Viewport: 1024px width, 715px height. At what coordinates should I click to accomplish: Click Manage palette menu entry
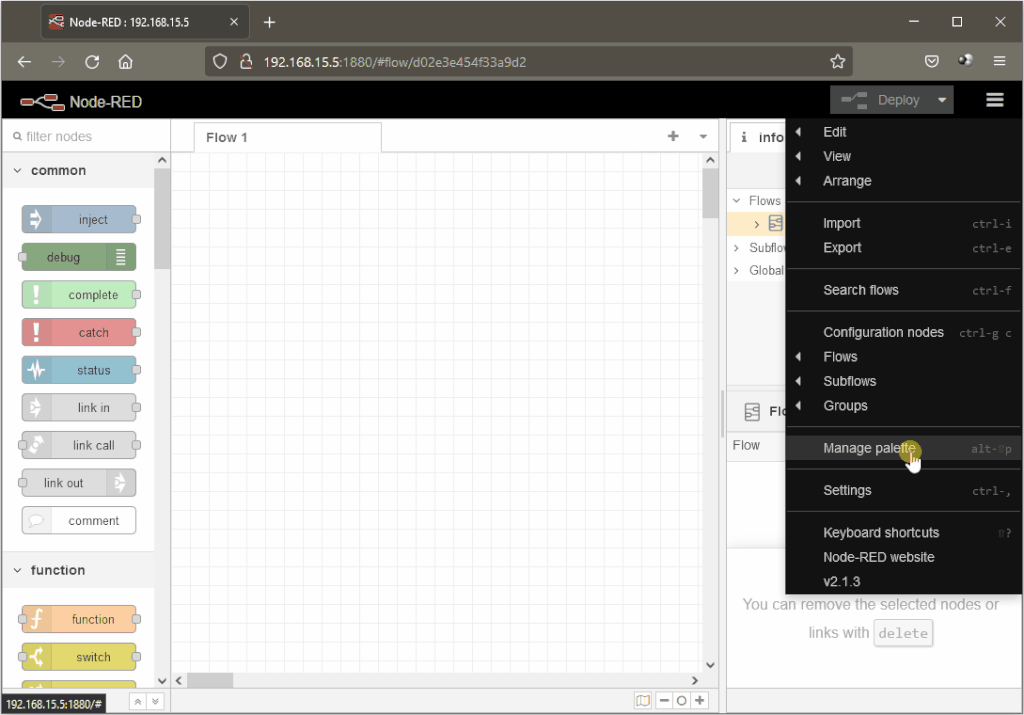click(904, 448)
